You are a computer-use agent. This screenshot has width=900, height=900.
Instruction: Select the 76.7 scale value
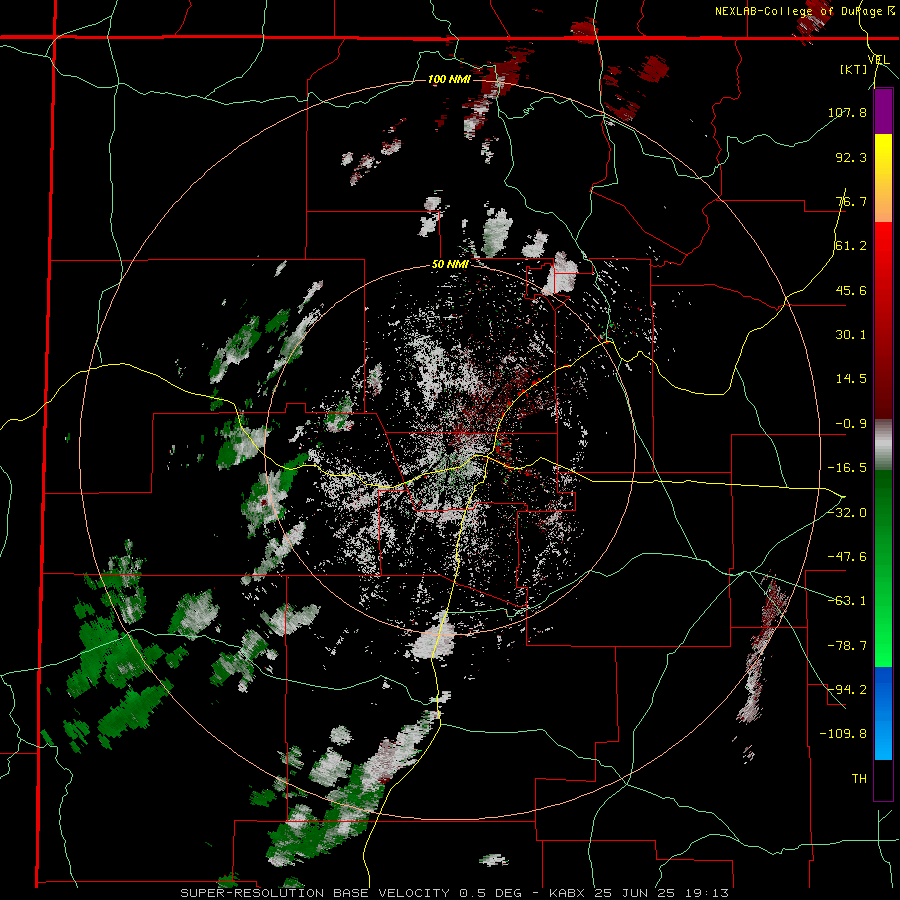pos(851,201)
